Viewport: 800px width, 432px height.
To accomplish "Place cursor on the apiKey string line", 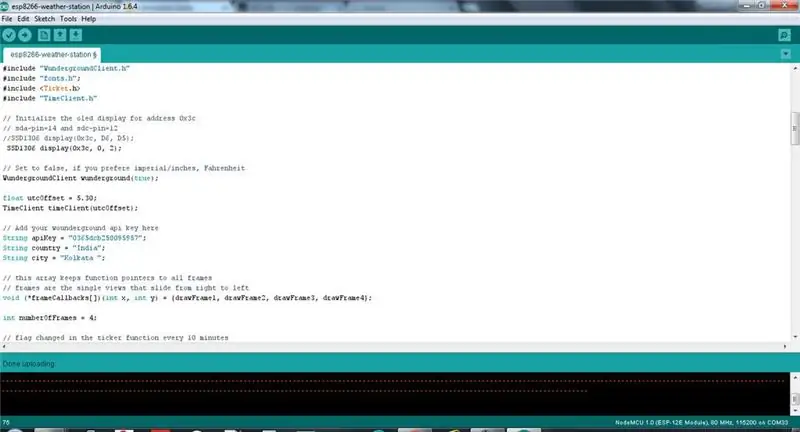I will pos(74,238).
